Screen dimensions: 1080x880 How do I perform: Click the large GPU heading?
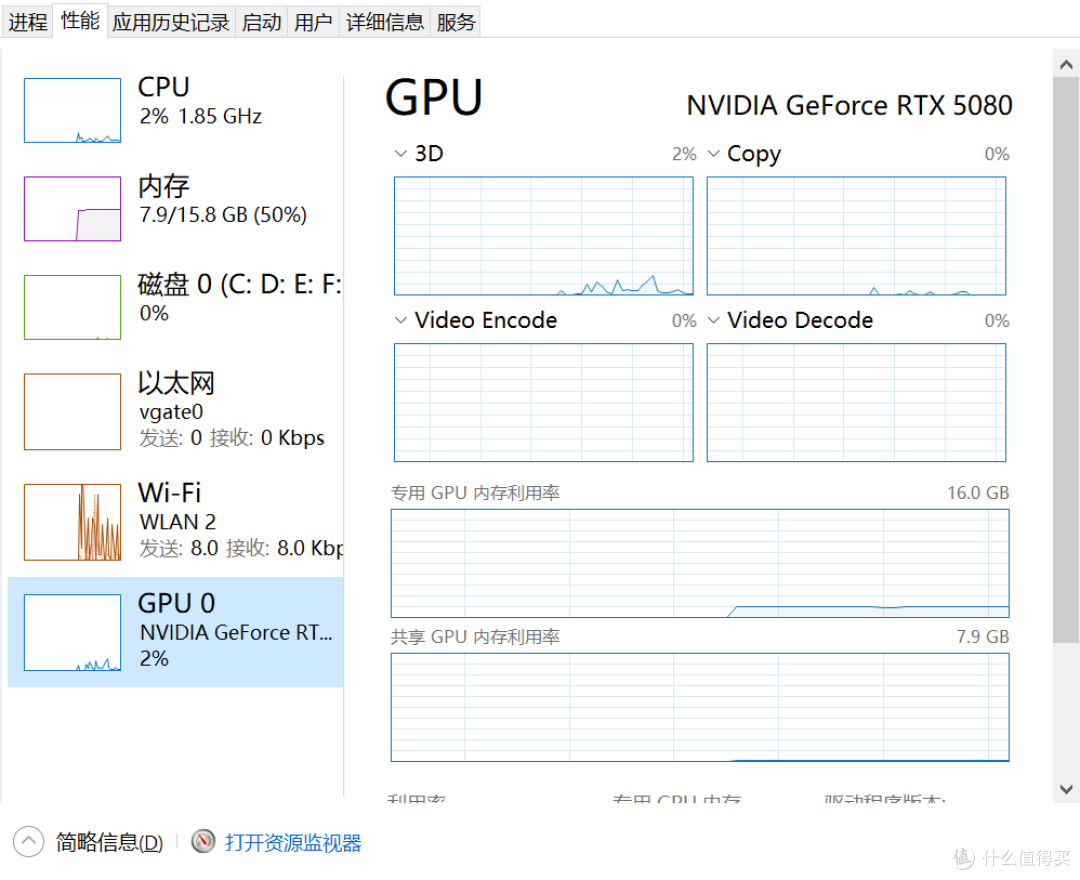(x=434, y=98)
